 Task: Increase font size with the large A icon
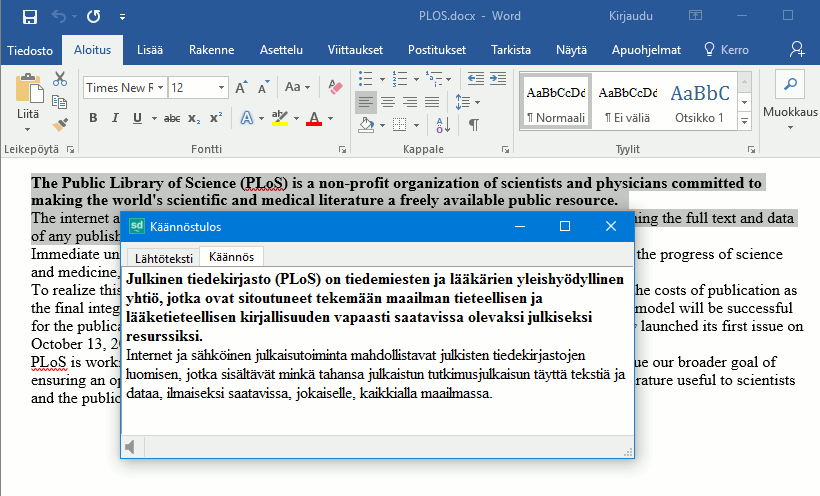click(x=241, y=87)
